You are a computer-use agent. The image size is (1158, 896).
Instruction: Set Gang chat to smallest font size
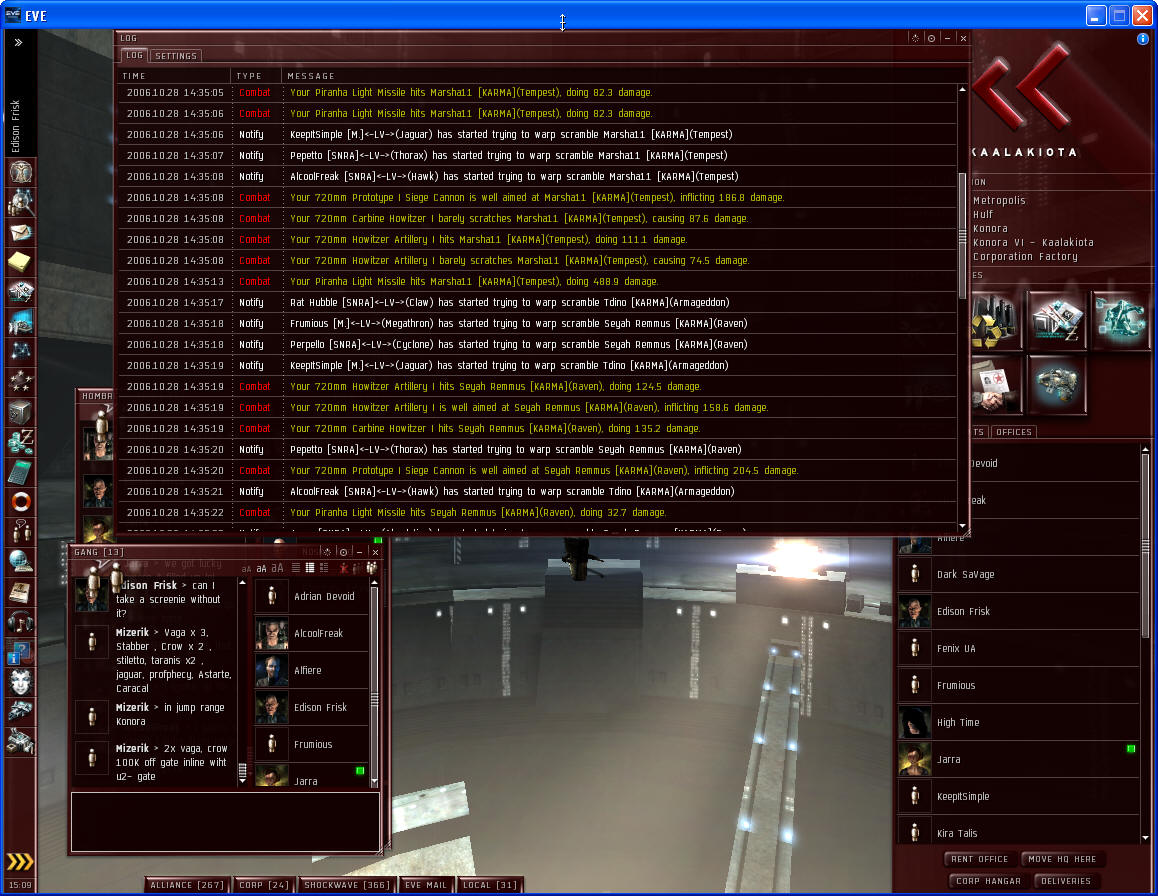[247, 569]
